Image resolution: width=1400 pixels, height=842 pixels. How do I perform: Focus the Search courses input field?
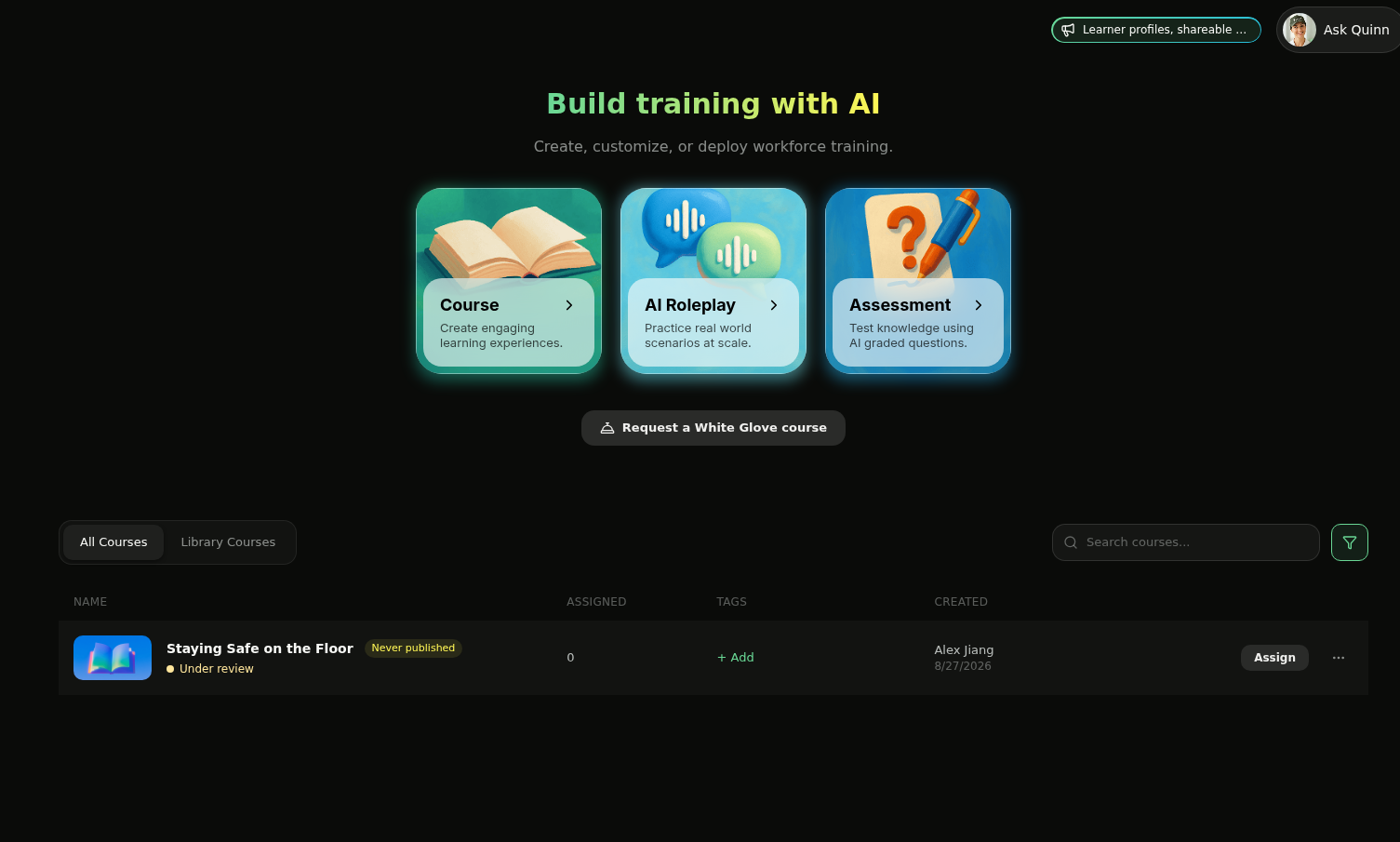tap(1186, 542)
